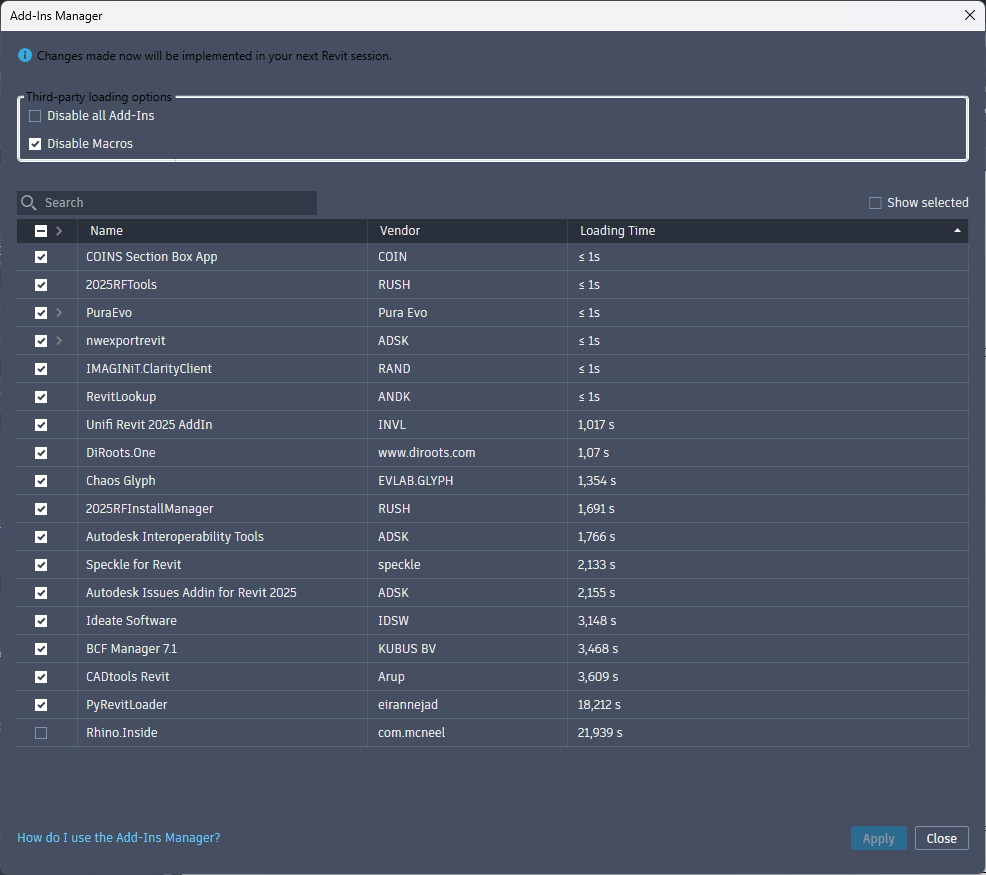Expand the nwexportrevit row chevron
Screen dimensions: 986x875
[x=59, y=341]
